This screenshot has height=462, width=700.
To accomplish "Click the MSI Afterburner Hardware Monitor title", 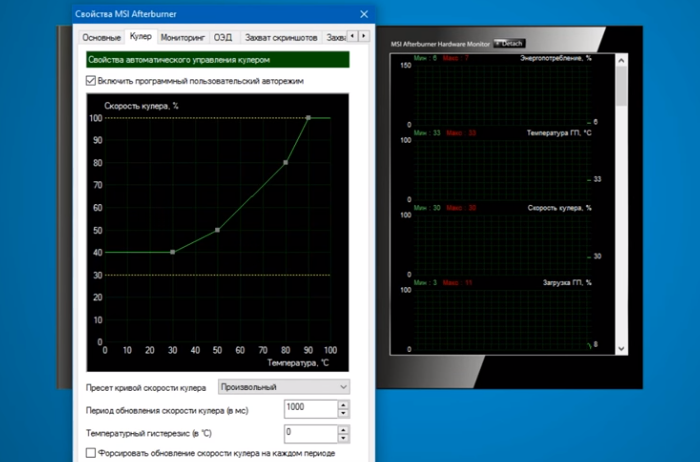I will 440,44.
